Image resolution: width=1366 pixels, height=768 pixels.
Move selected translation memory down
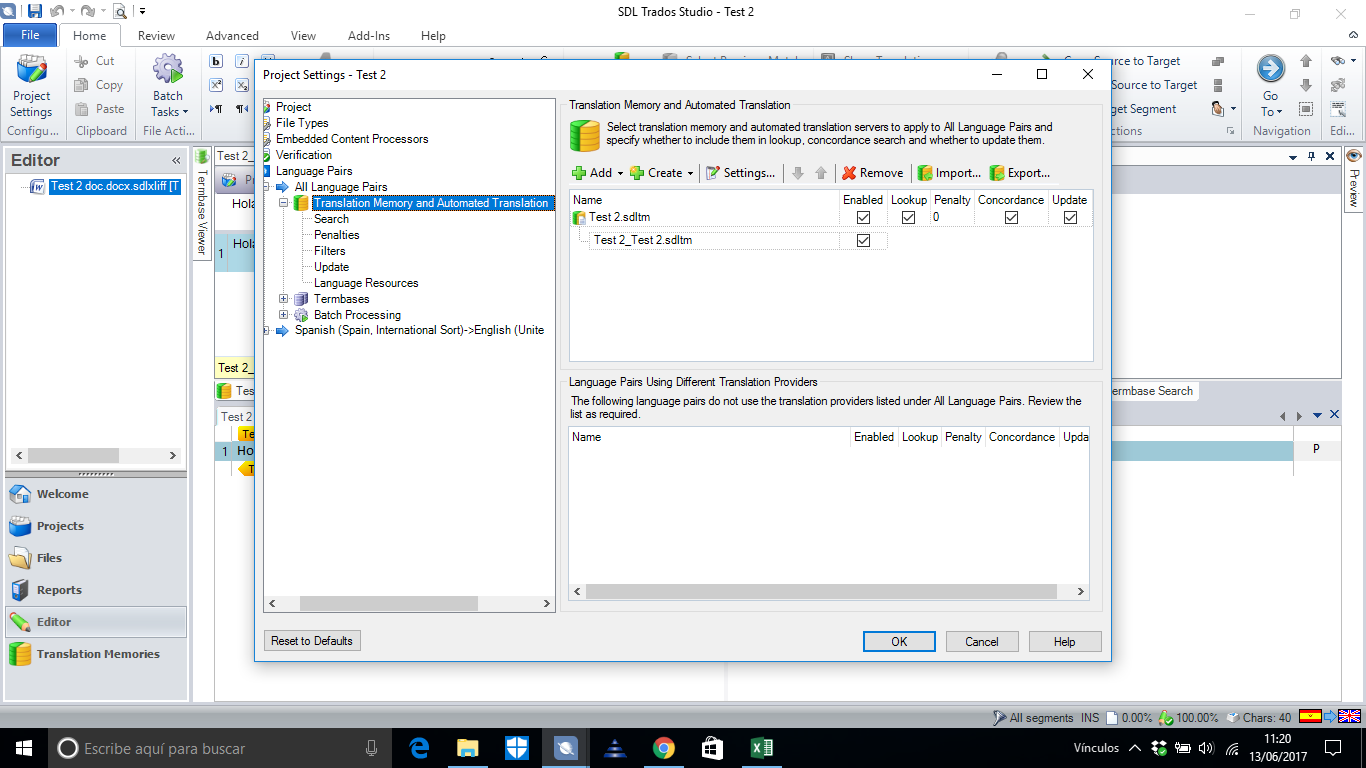(x=798, y=173)
